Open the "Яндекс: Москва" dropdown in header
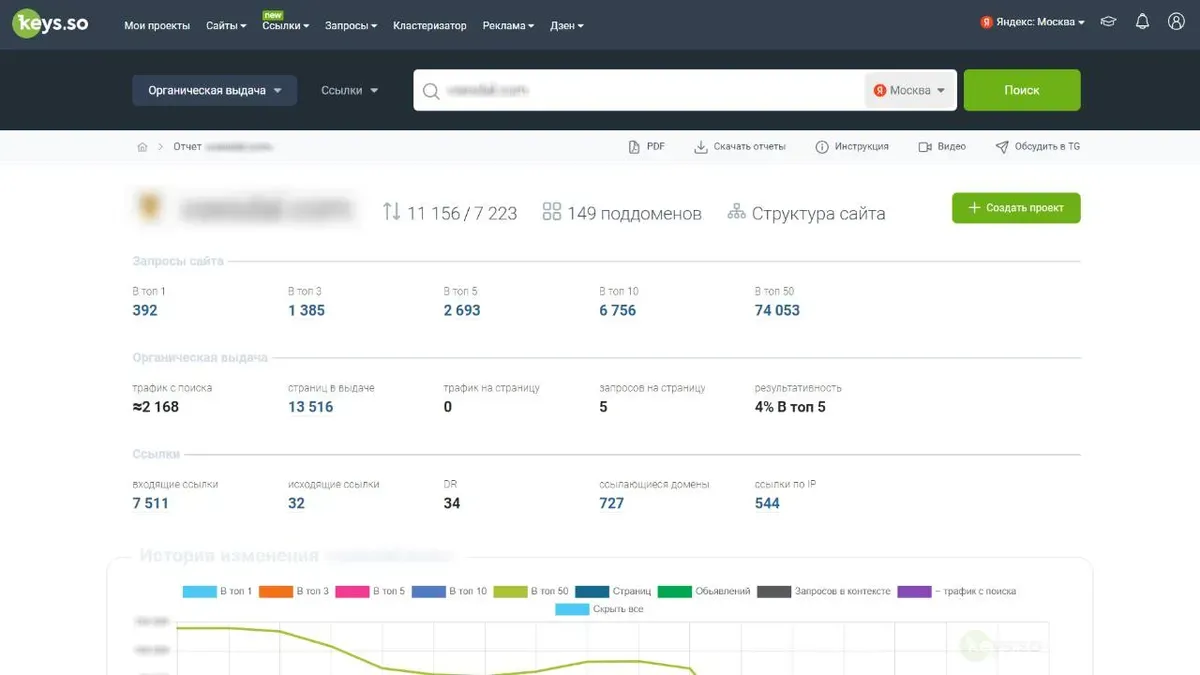Image resolution: width=1200 pixels, height=675 pixels. pos(1033,22)
